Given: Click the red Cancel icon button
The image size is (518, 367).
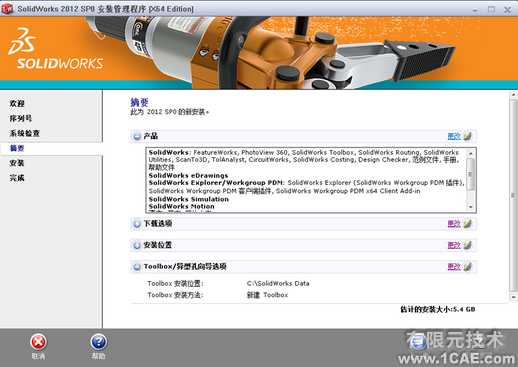Looking at the screenshot, I should tap(39, 342).
